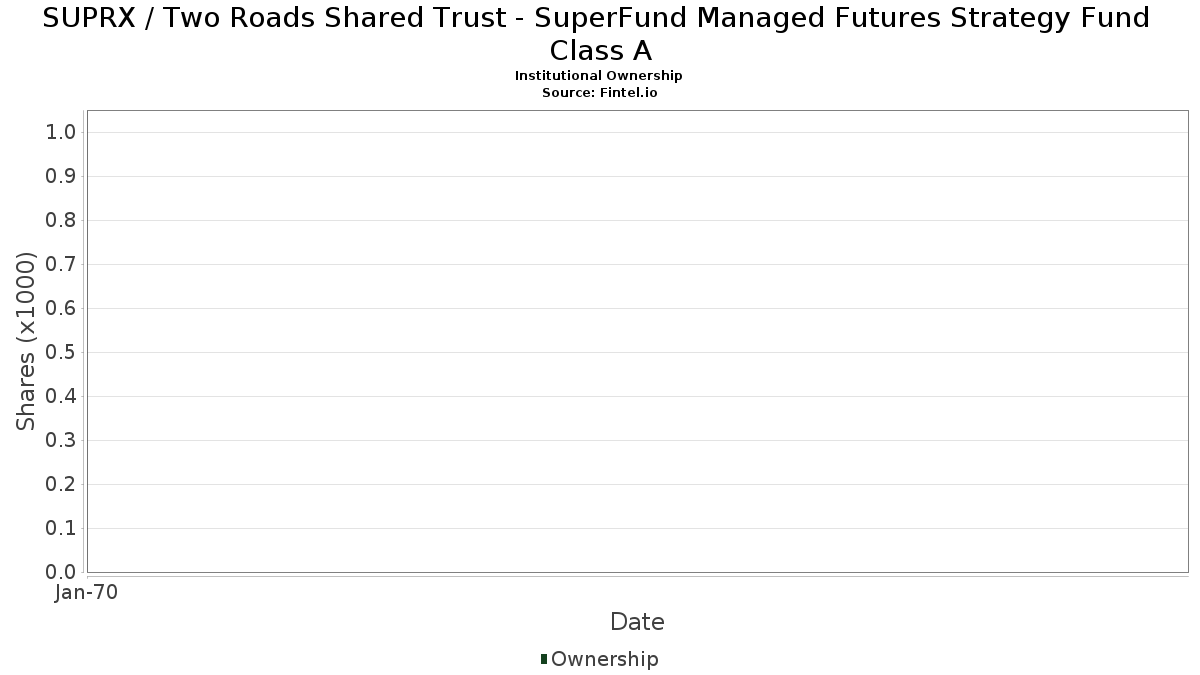Screen dimensions: 1200x675
Task: Click the 0.9 y-axis label
Action: [x=61, y=177]
